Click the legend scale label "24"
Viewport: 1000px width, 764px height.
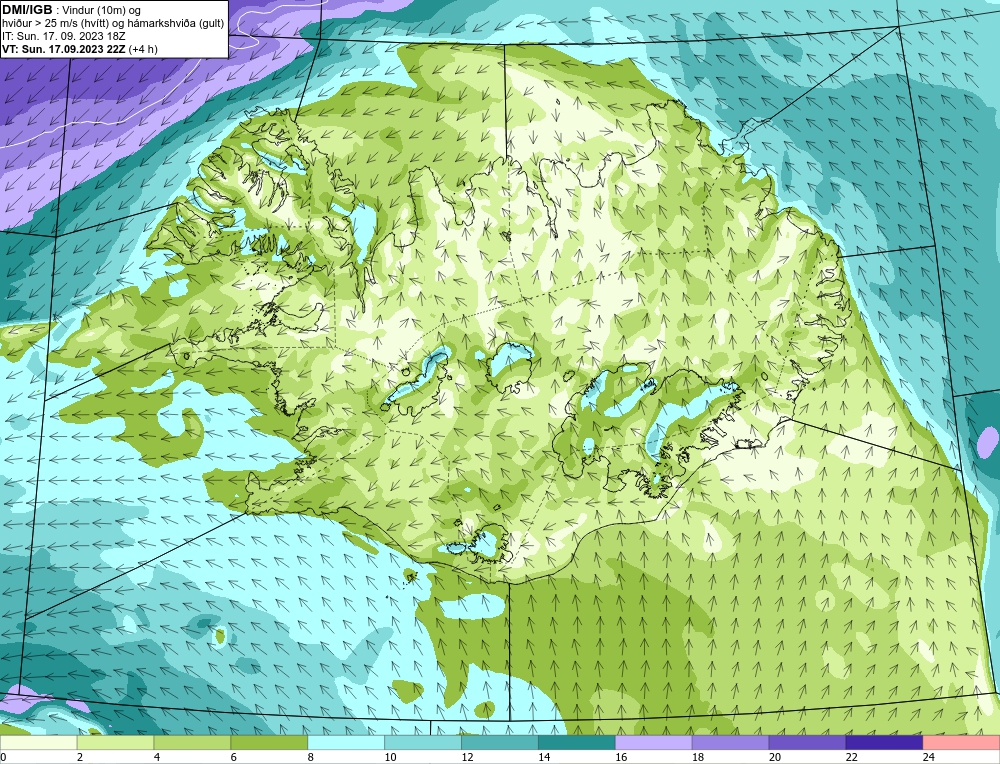pos(929,757)
